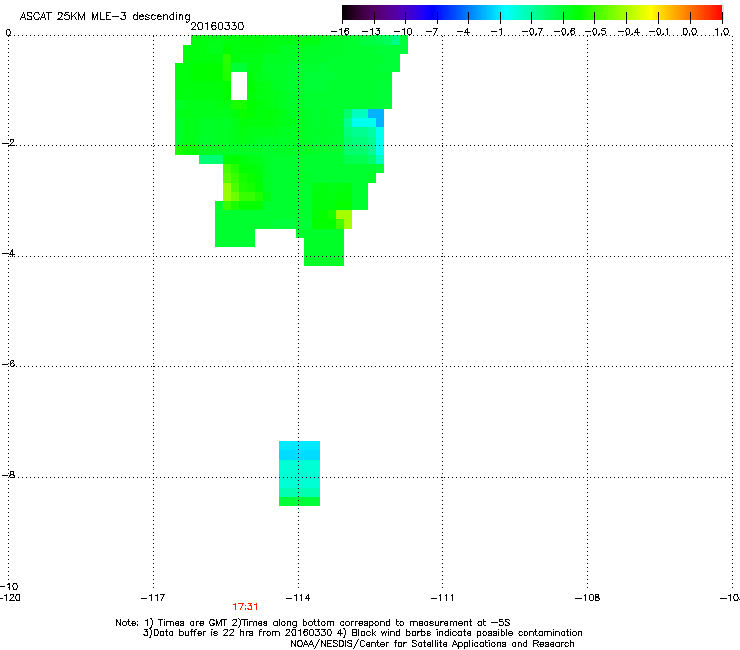Click the 1.0 label on the color bar
Image resolution: width=740 pixels, height=650 pixels.
coord(722,32)
